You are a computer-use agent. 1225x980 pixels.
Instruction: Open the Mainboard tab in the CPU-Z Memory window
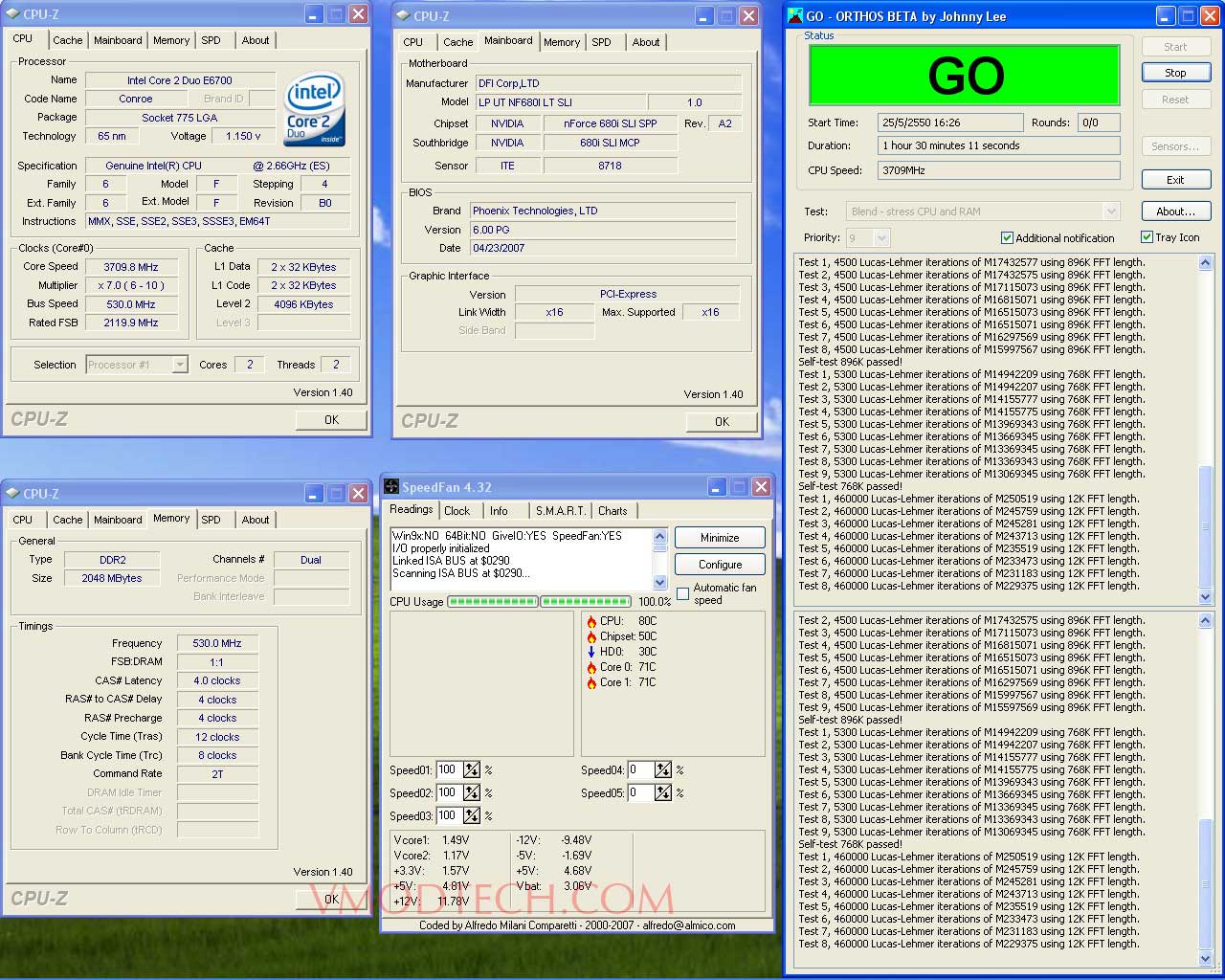pyautogui.click(x=118, y=520)
